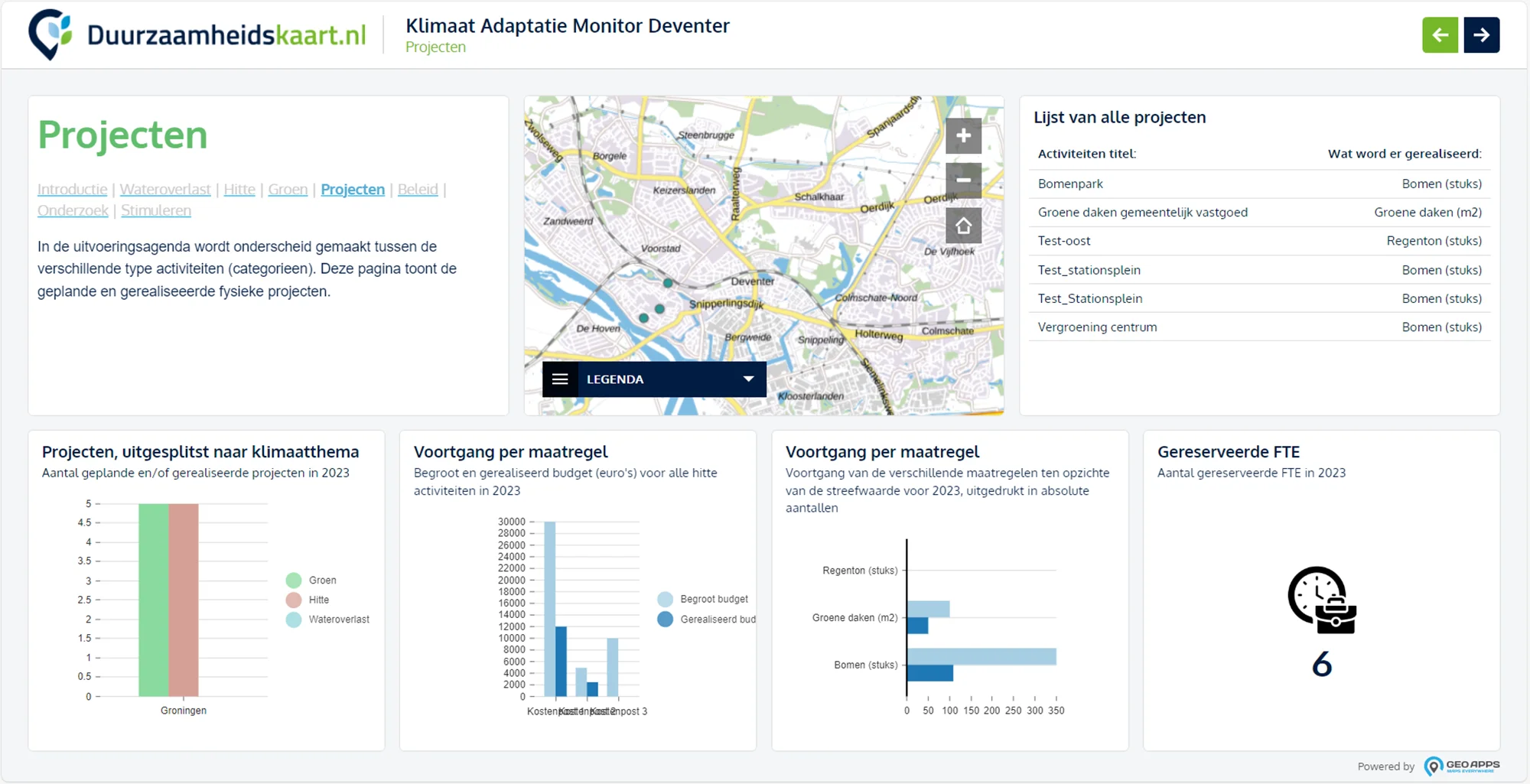Reset map to home extent
This screenshot has width=1530, height=784.
click(x=963, y=226)
